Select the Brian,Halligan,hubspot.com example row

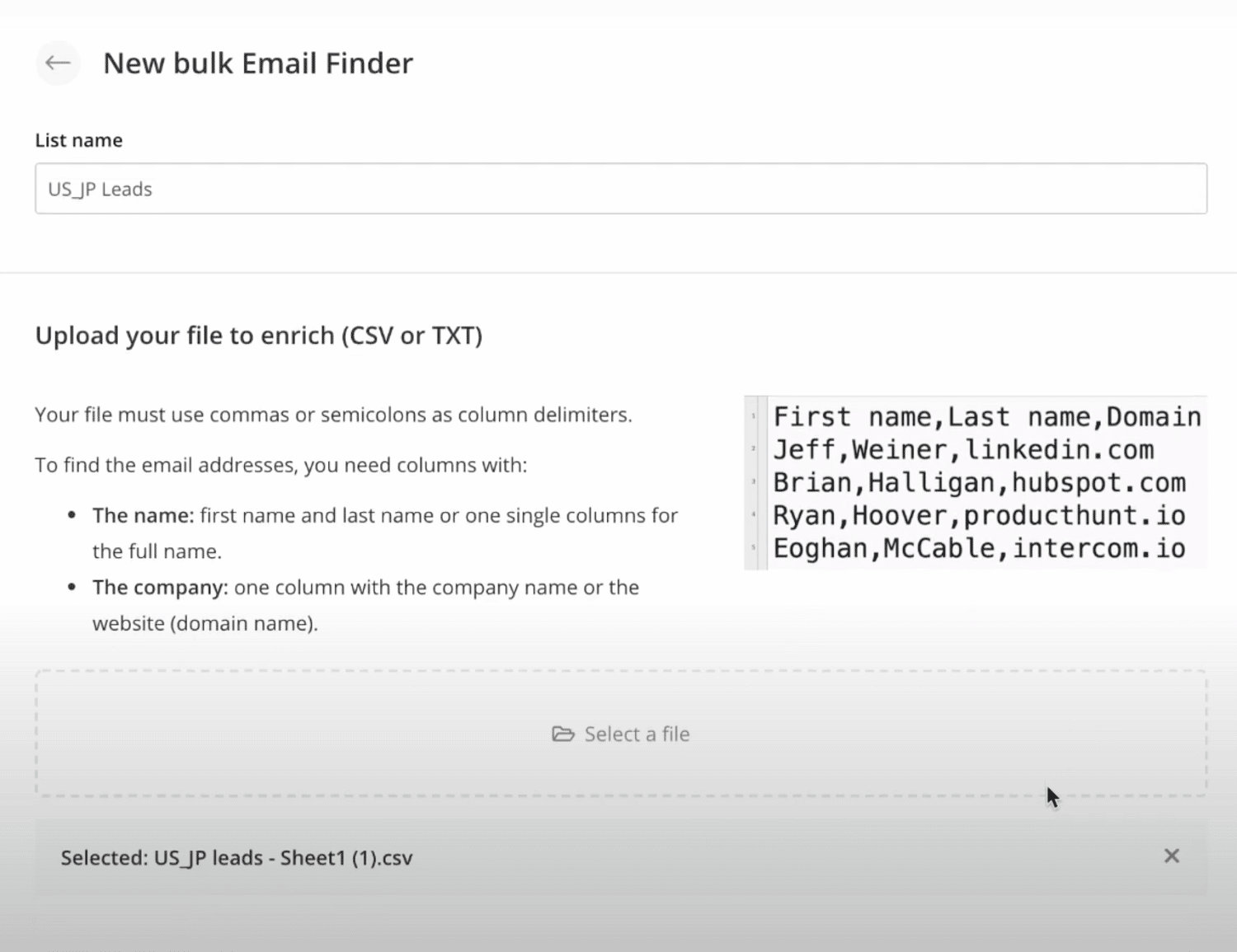coord(979,483)
